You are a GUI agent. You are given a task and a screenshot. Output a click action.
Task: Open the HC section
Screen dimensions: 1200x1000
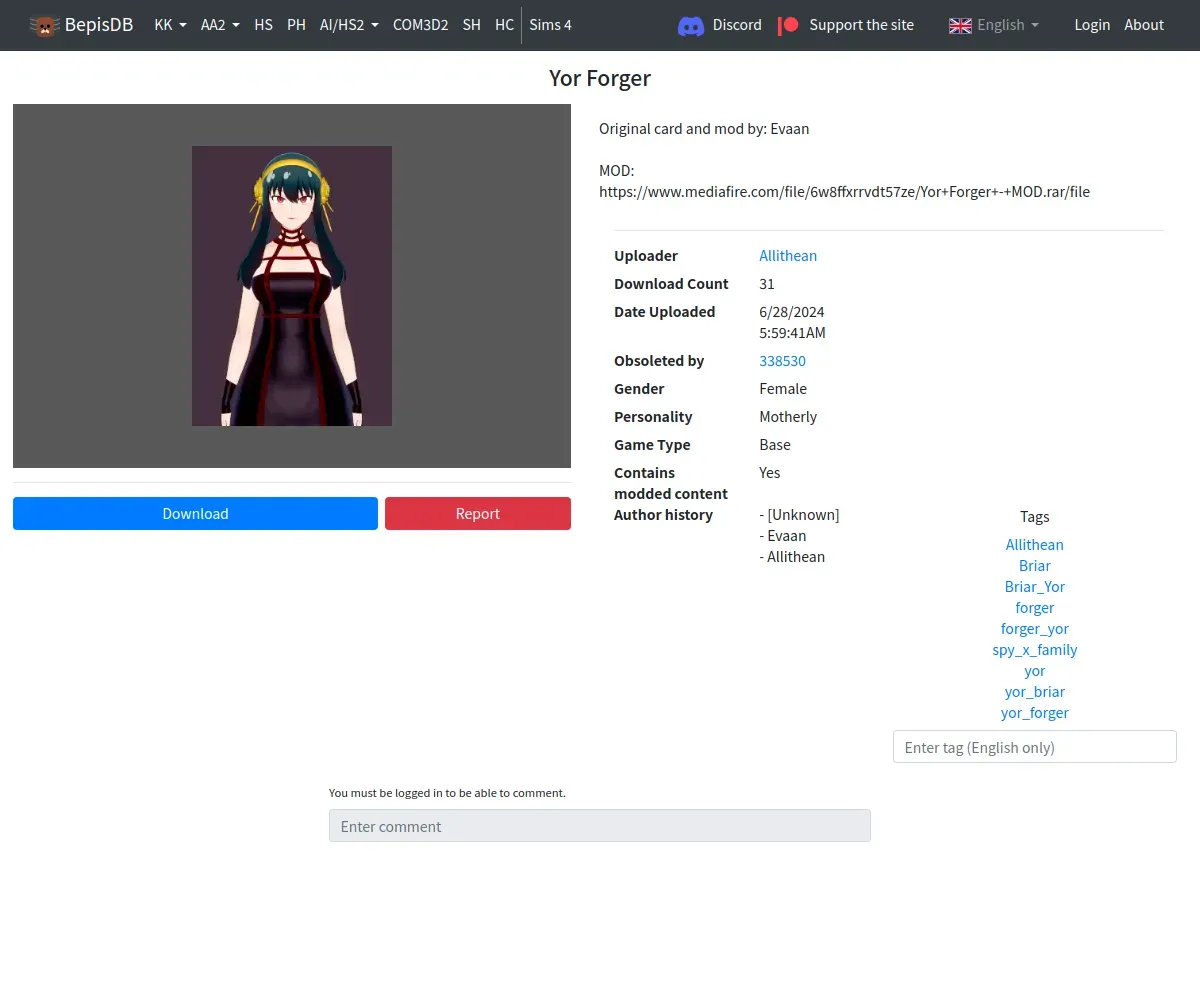tap(504, 25)
